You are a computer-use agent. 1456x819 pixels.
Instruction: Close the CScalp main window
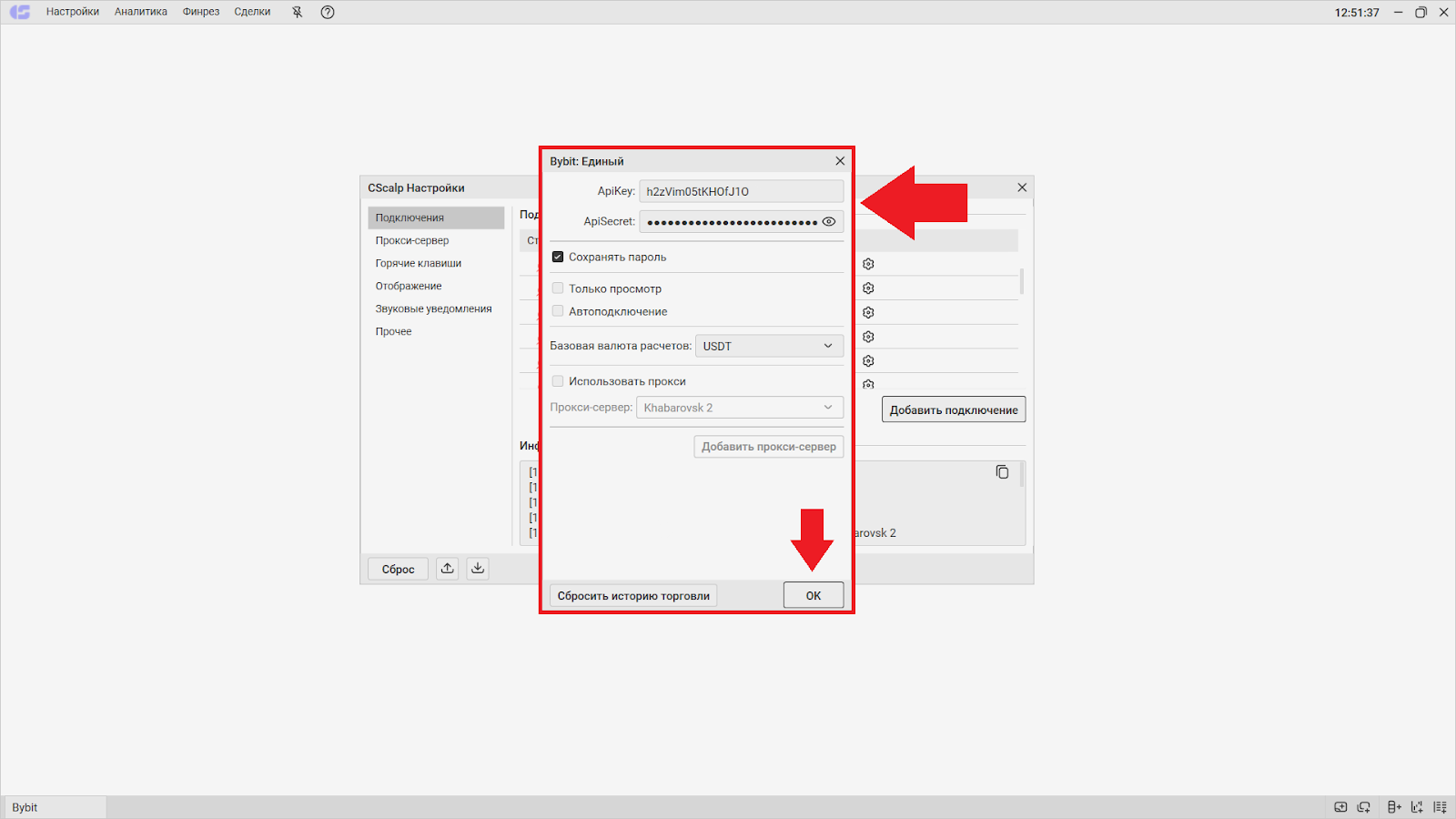click(1443, 12)
